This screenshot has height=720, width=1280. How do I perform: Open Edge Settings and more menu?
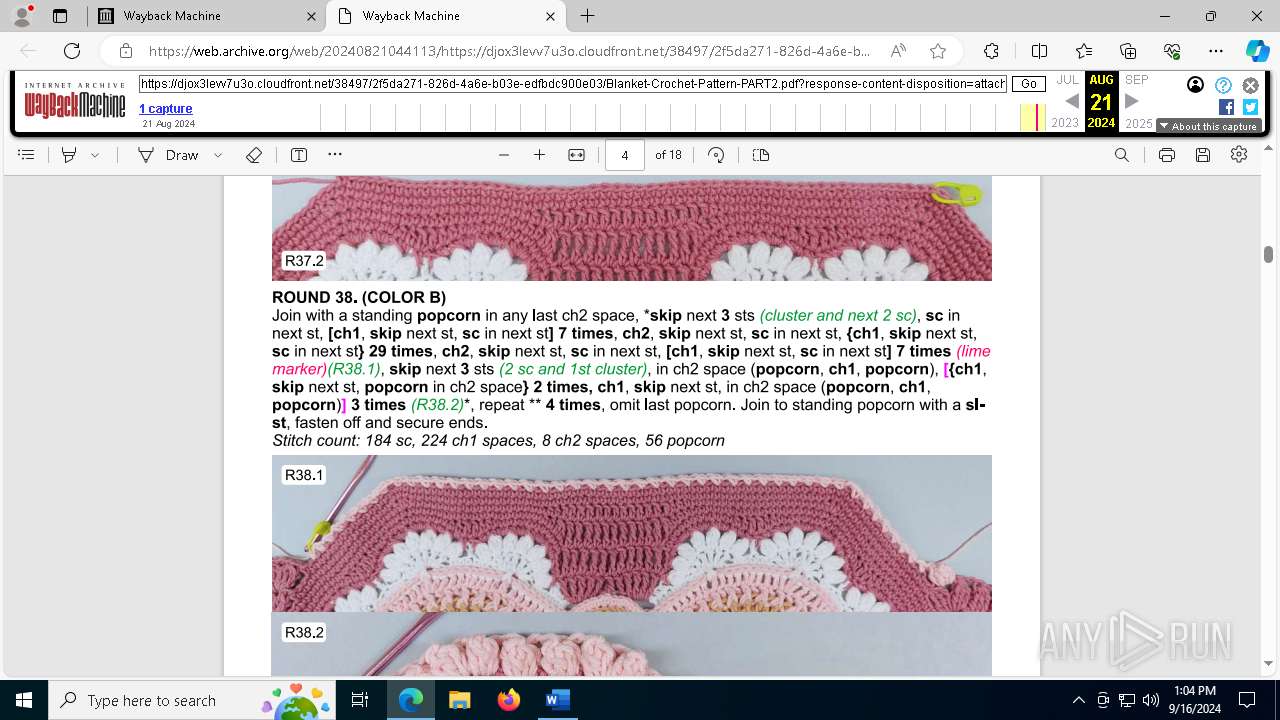click(x=1216, y=51)
